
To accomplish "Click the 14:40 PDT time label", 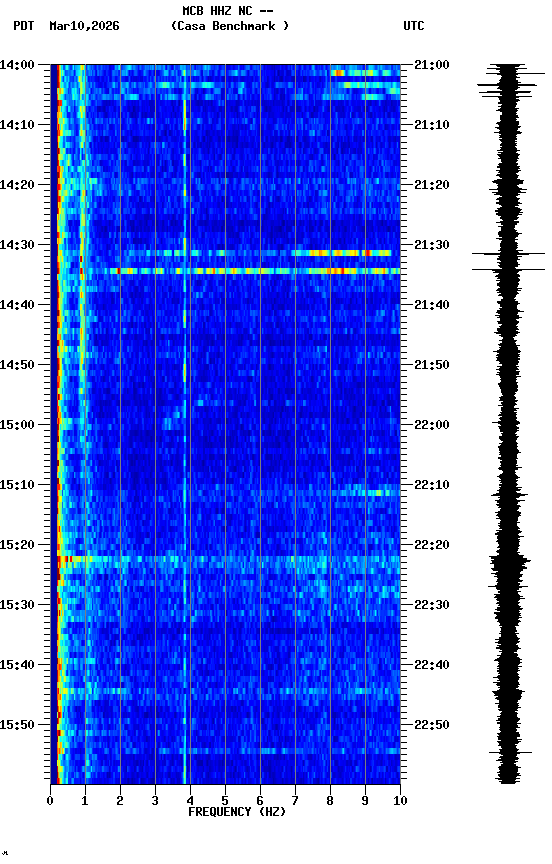I will (17, 305).
